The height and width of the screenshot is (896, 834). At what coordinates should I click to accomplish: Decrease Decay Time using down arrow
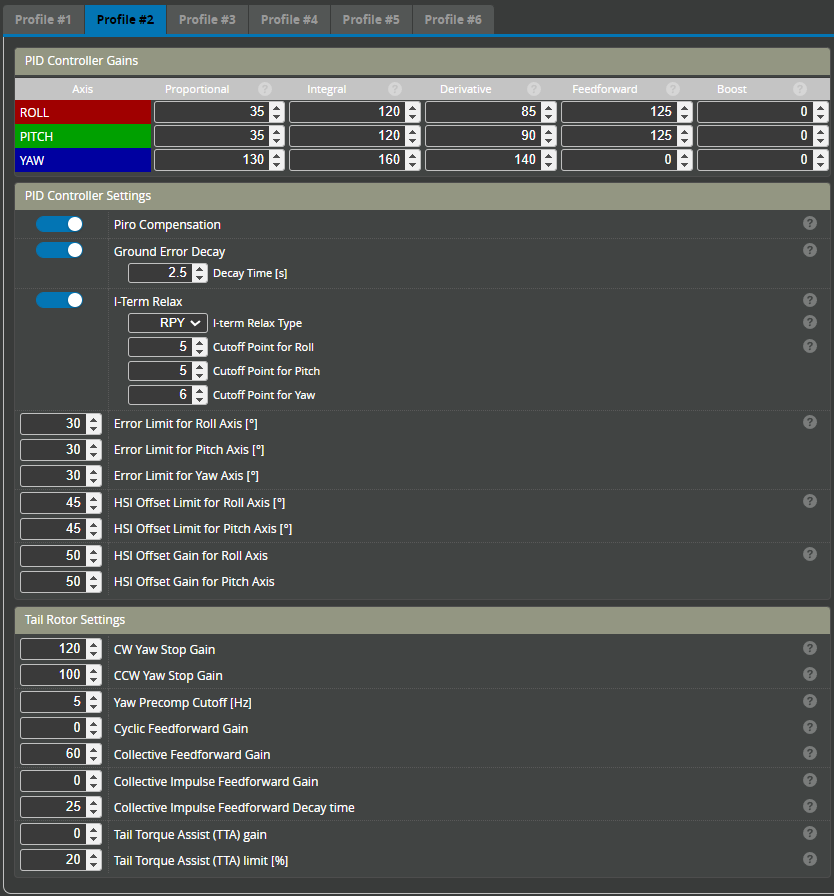(x=200, y=277)
